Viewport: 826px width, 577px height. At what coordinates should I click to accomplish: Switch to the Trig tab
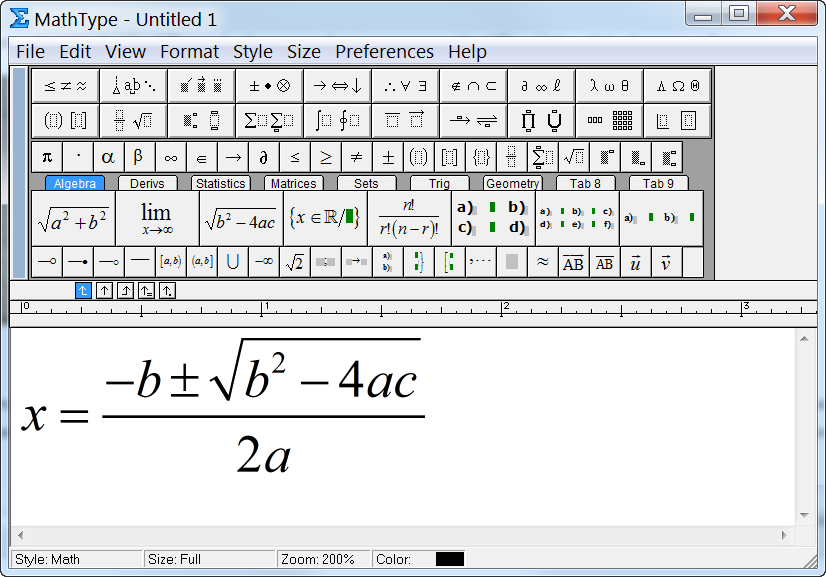(440, 184)
